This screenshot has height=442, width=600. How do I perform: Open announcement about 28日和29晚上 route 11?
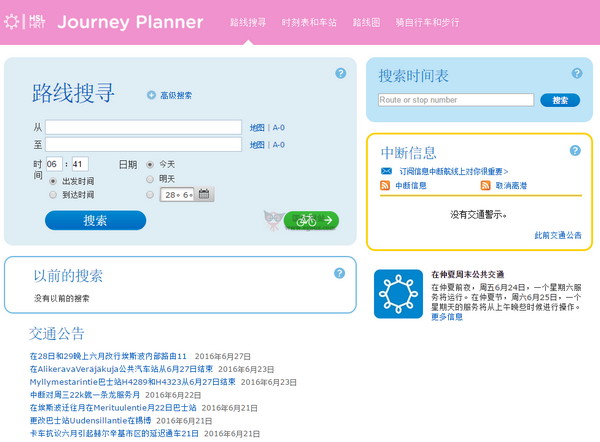108,356
